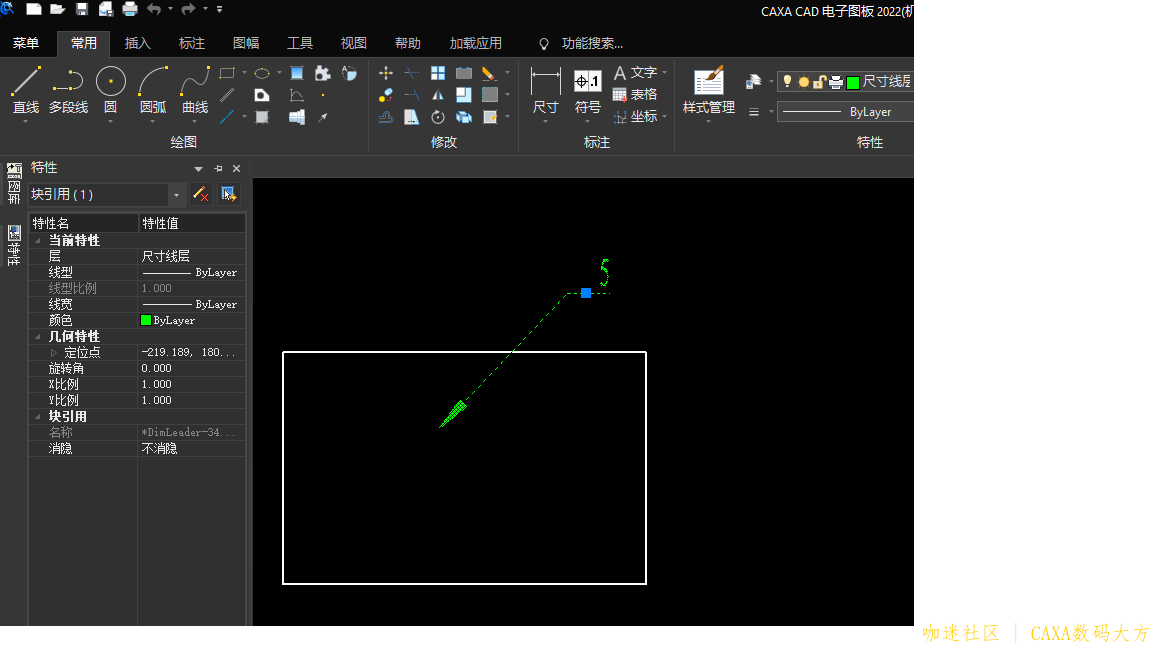Toggle the layer lightbulb on/off icon
Image resolution: width=1152 pixels, height=648 pixels.
coord(787,82)
